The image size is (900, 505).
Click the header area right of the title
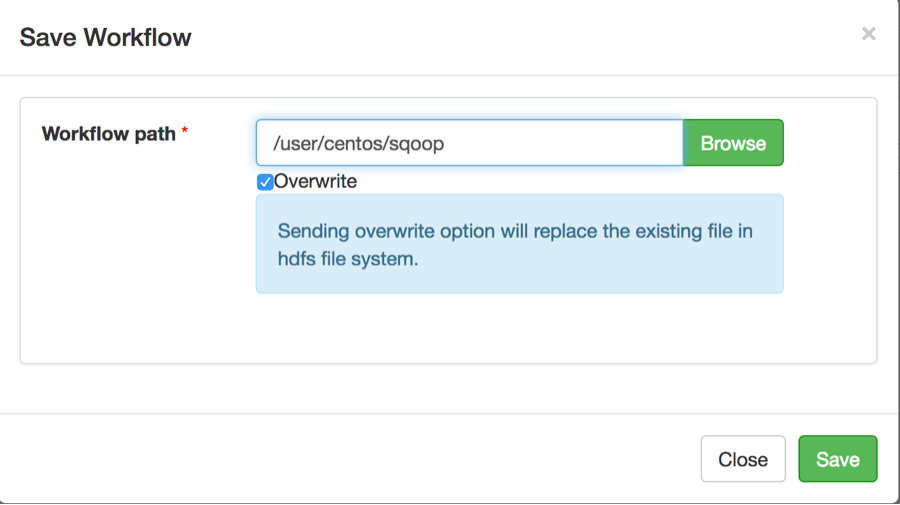(520, 38)
